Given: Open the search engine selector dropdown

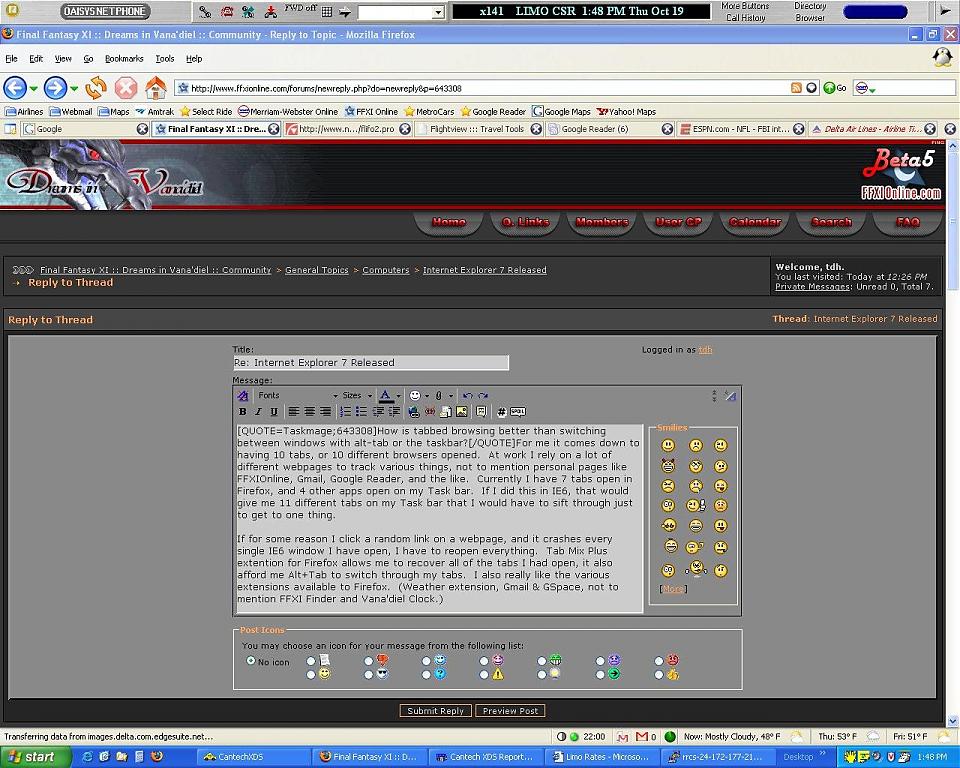Looking at the screenshot, I should coord(865,88).
